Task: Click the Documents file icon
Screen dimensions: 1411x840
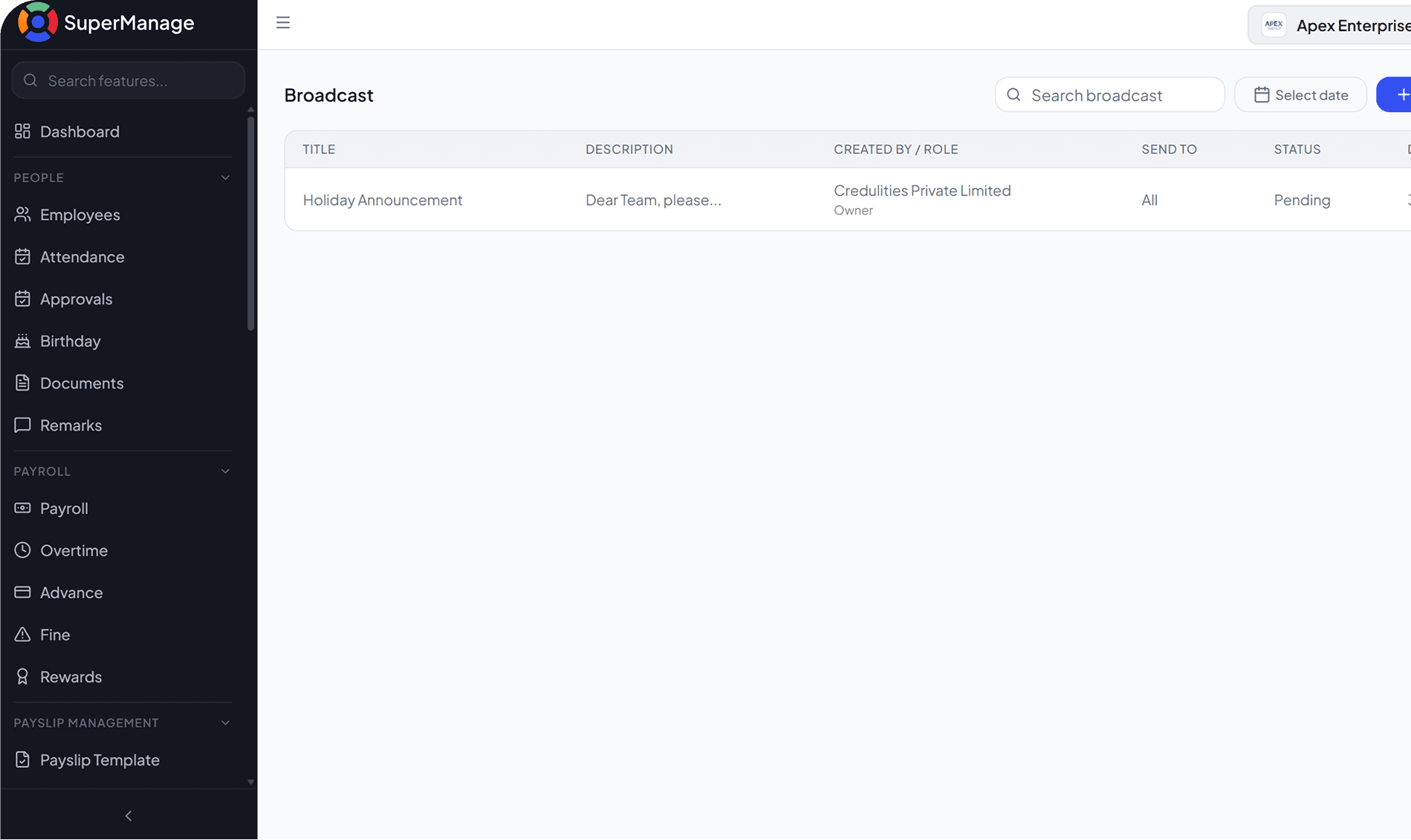Action: pos(22,383)
